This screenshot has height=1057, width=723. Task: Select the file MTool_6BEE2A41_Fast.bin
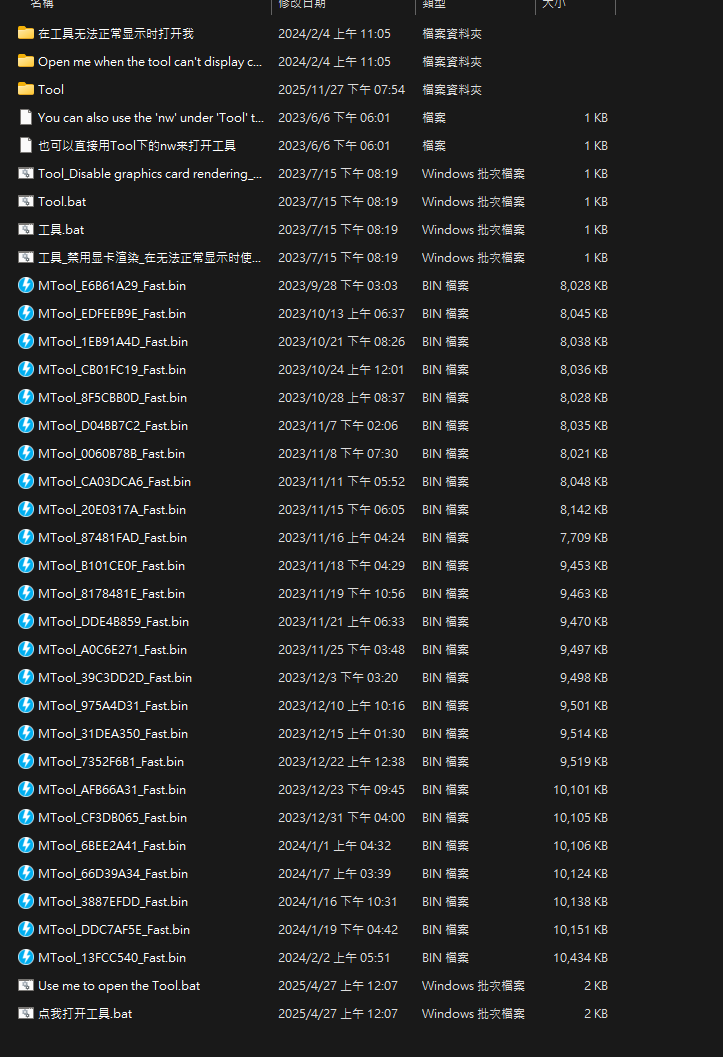coord(112,845)
